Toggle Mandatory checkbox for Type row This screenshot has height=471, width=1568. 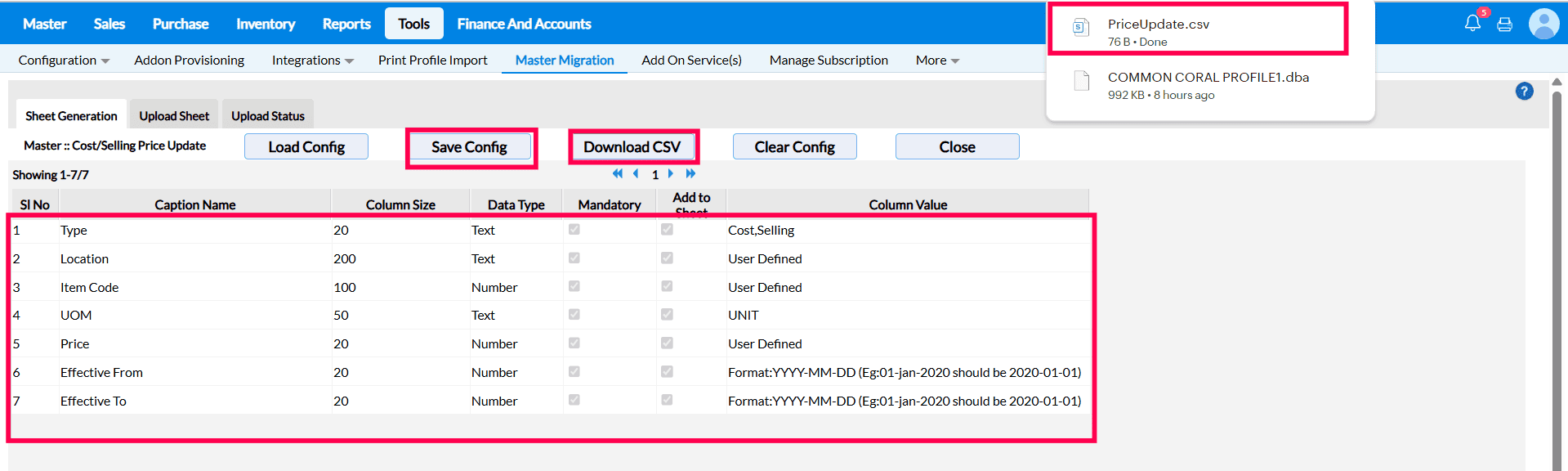pyautogui.click(x=574, y=230)
